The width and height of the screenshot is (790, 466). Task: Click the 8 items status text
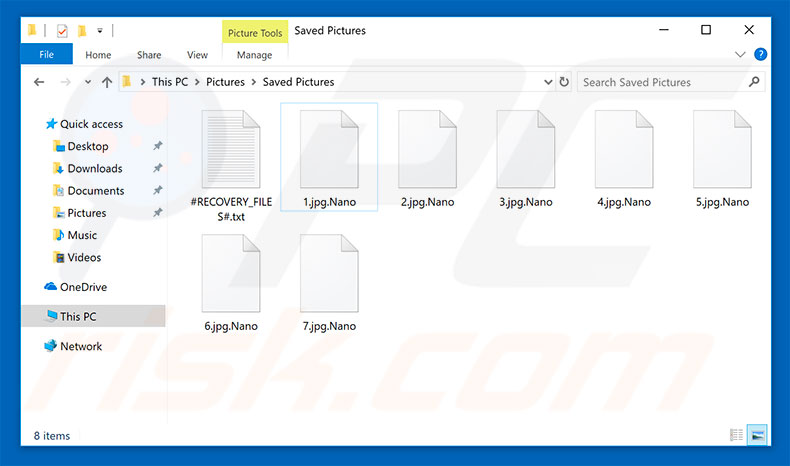click(x=52, y=436)
